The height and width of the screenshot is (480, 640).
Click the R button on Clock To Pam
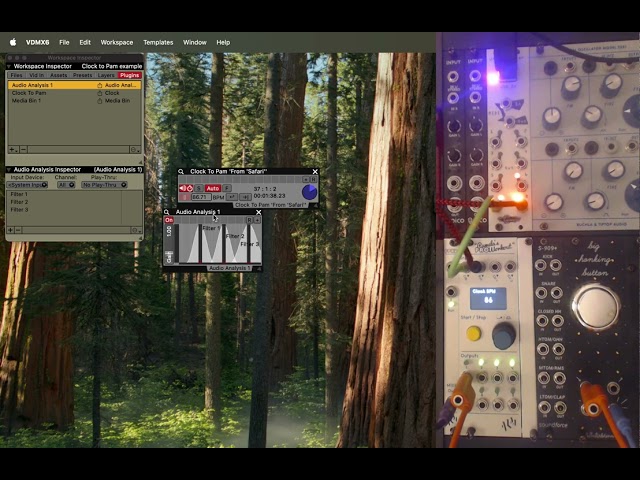point(313,179)
